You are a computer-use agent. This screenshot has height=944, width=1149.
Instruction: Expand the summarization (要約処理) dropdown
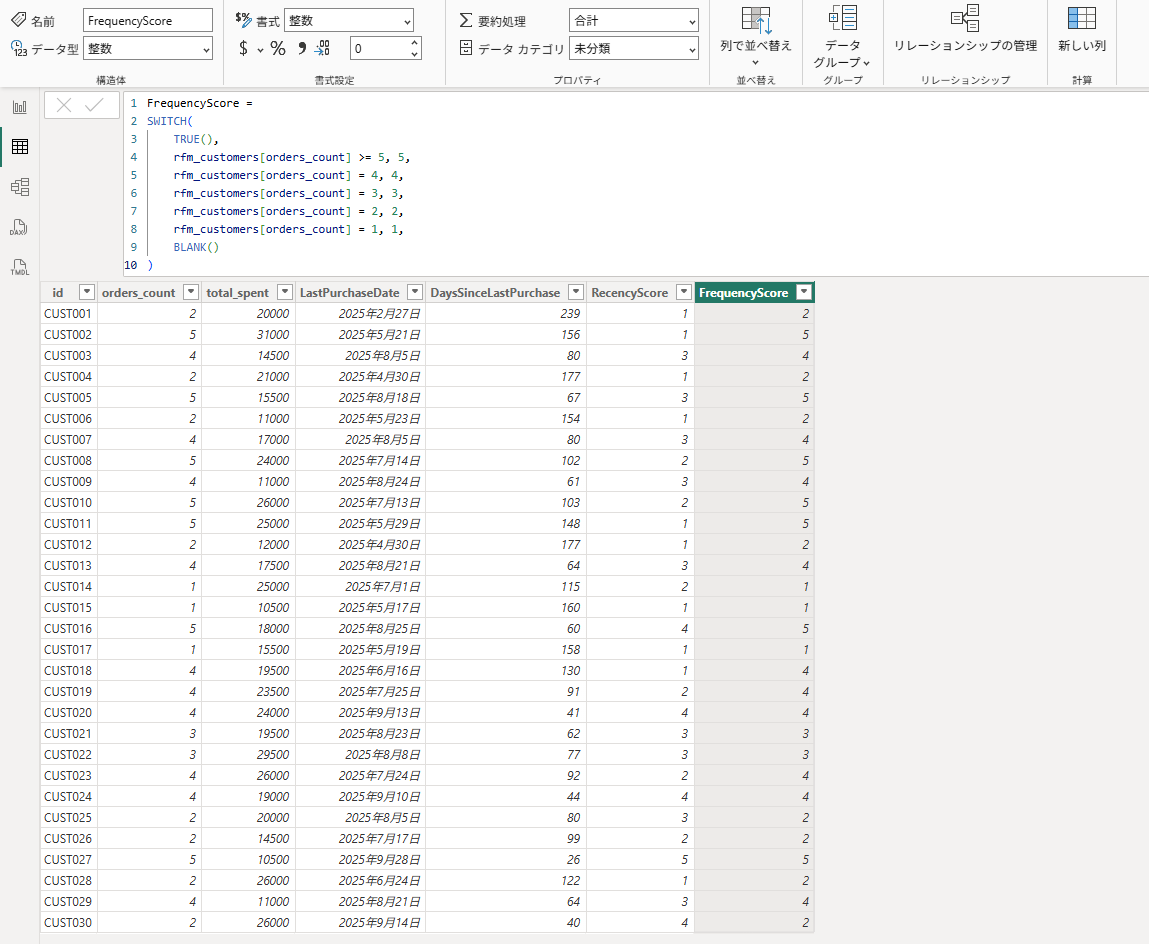633,20
